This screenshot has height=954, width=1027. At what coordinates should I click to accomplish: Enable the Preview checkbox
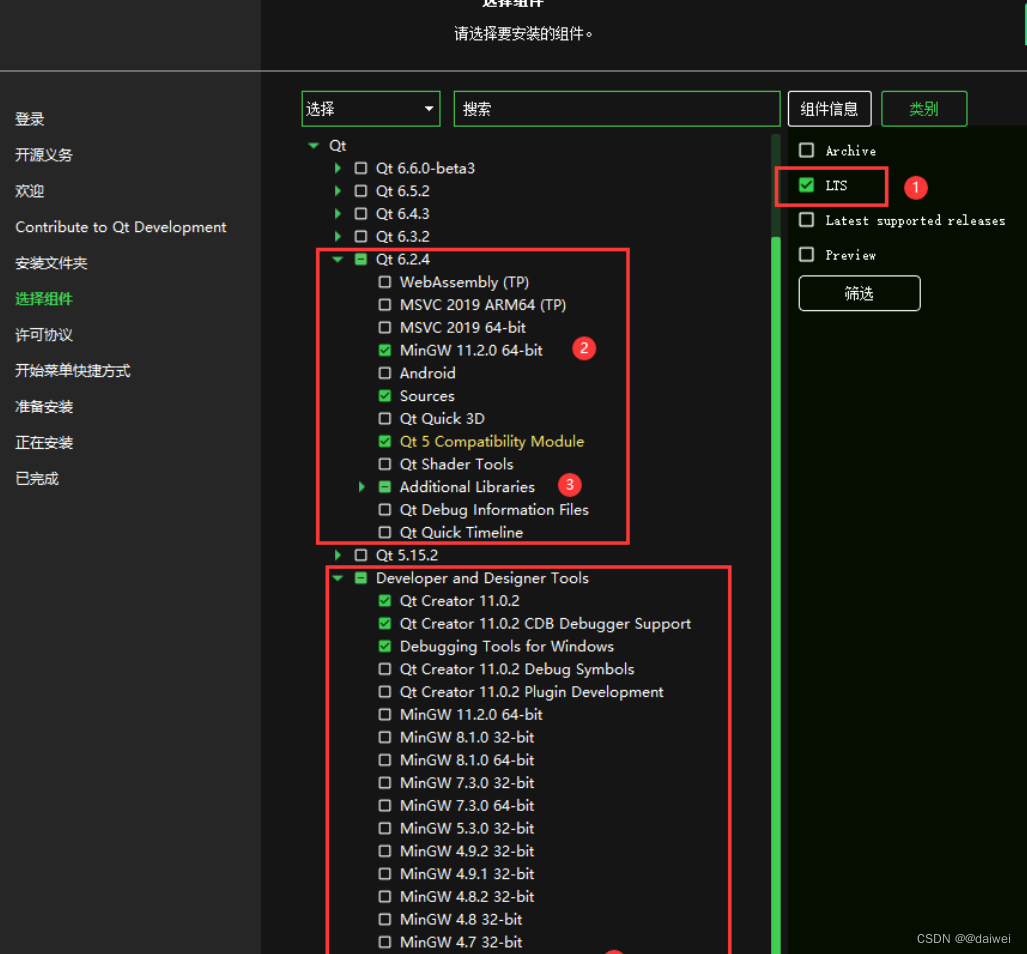806,255
